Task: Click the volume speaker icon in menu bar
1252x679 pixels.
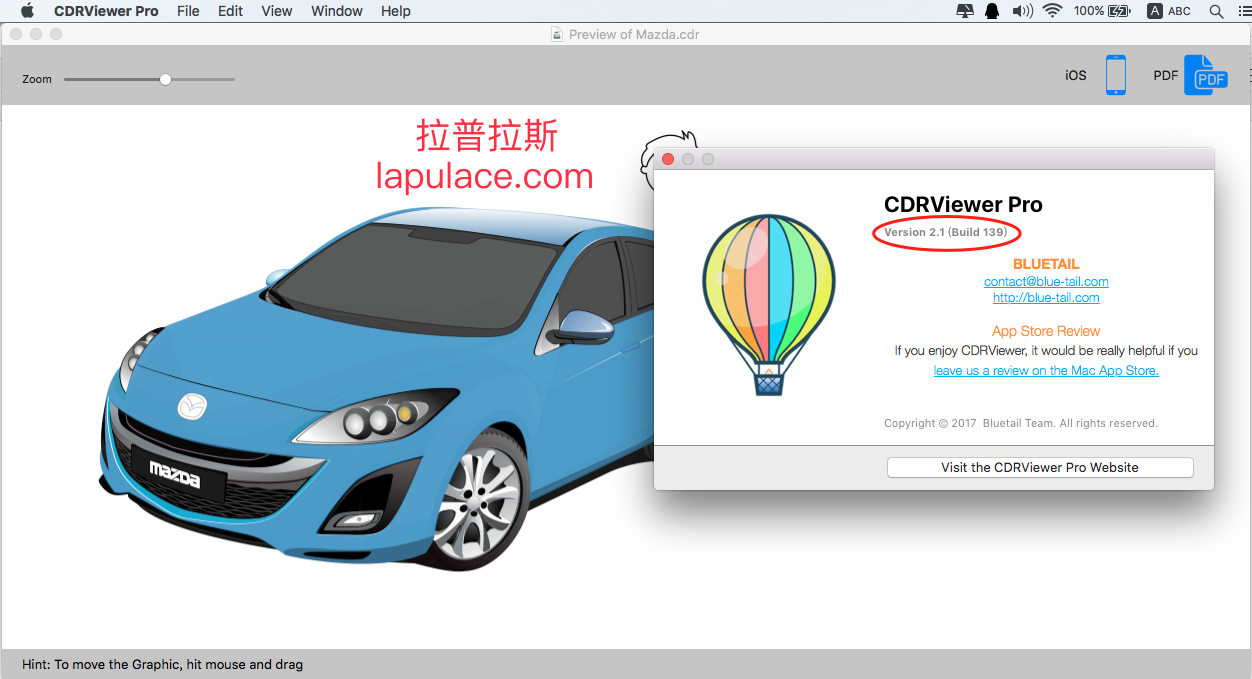Action: click(x=1022, y=11)
